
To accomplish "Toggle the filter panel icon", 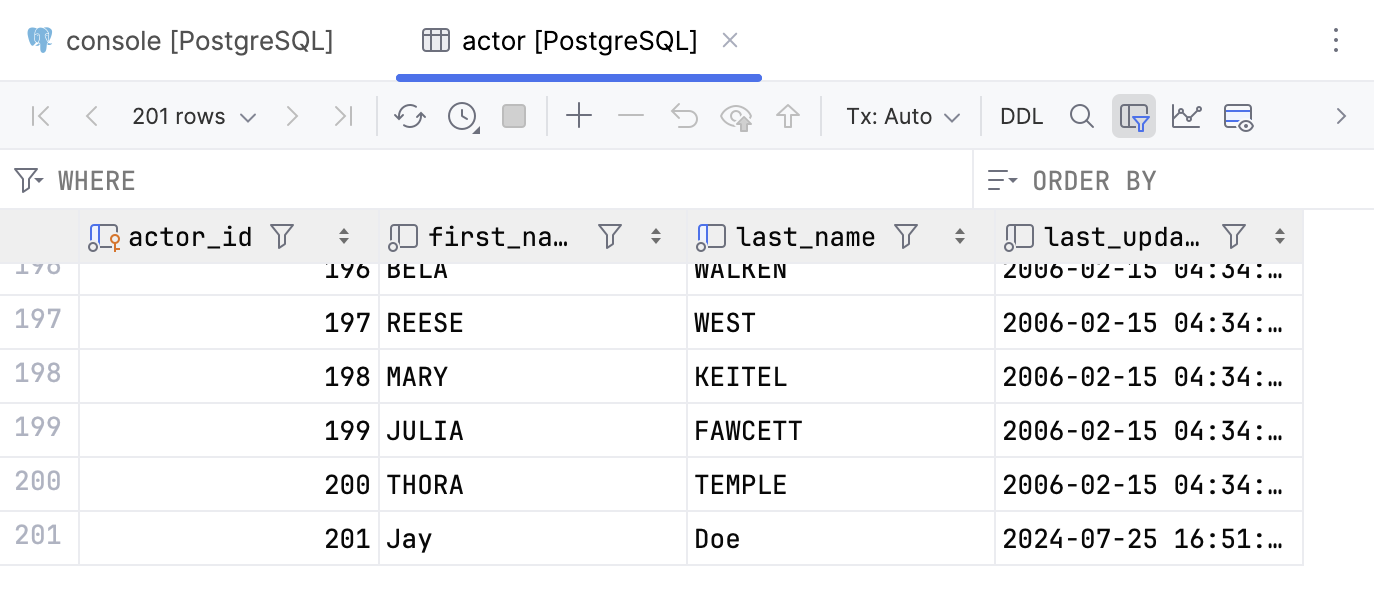I will tap(1134, 116).
